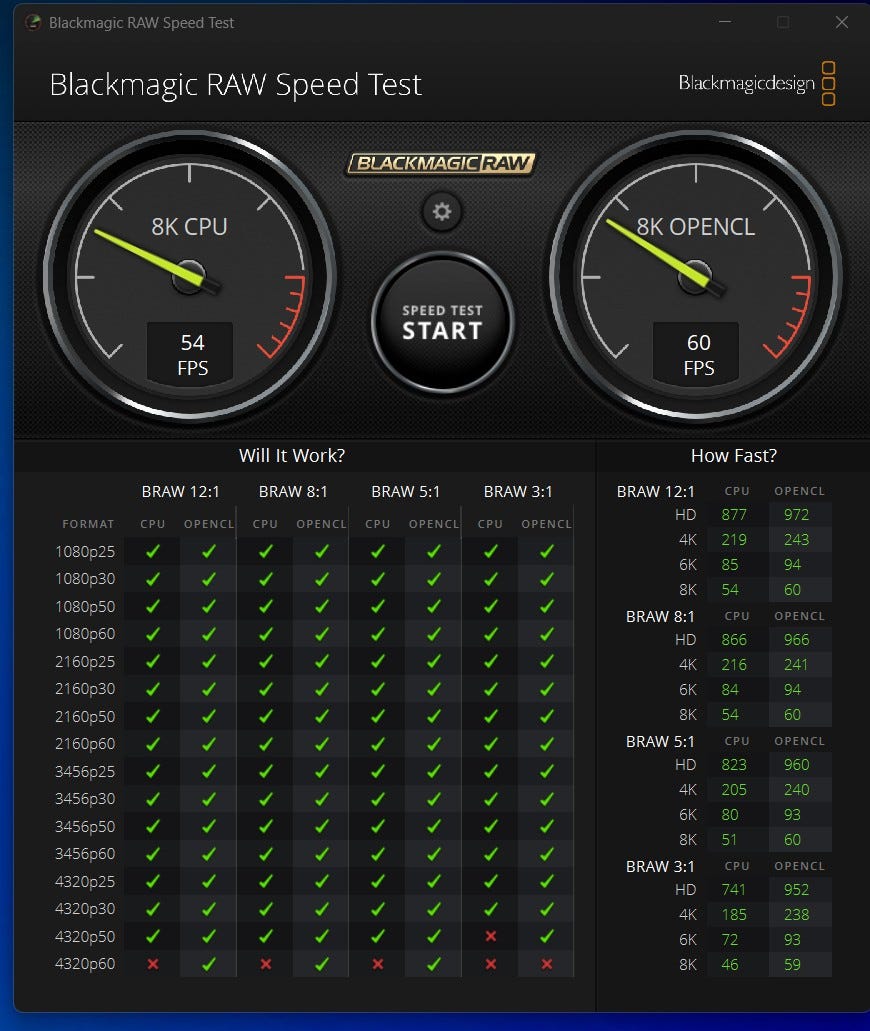
Task: Minimize the Speed Test window
Action: click(x=725, y=22)
